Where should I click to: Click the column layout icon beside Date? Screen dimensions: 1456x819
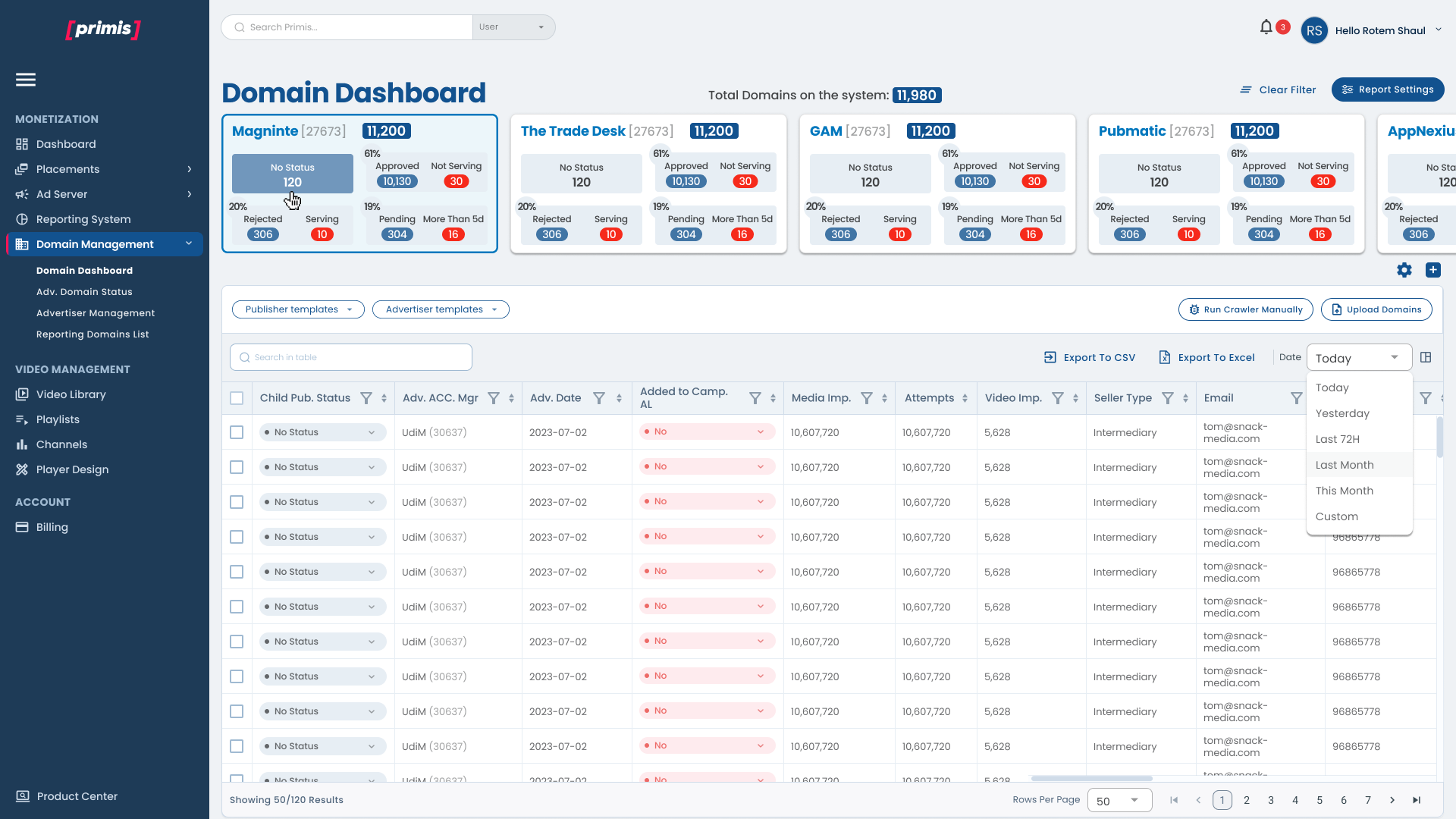1426,357
